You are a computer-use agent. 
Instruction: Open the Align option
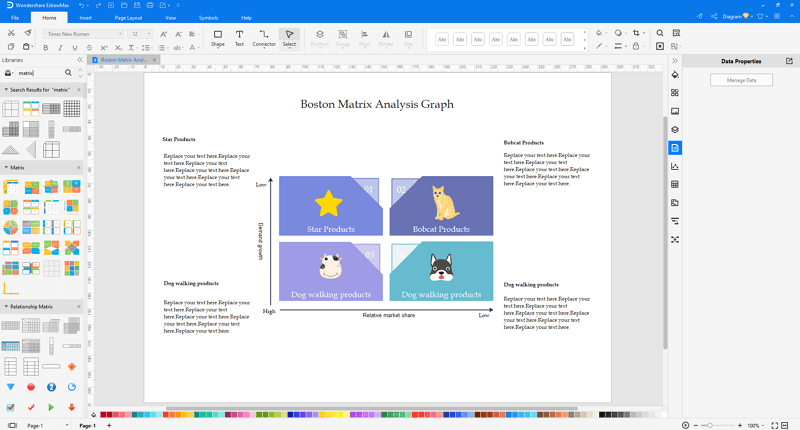point(364,38)
